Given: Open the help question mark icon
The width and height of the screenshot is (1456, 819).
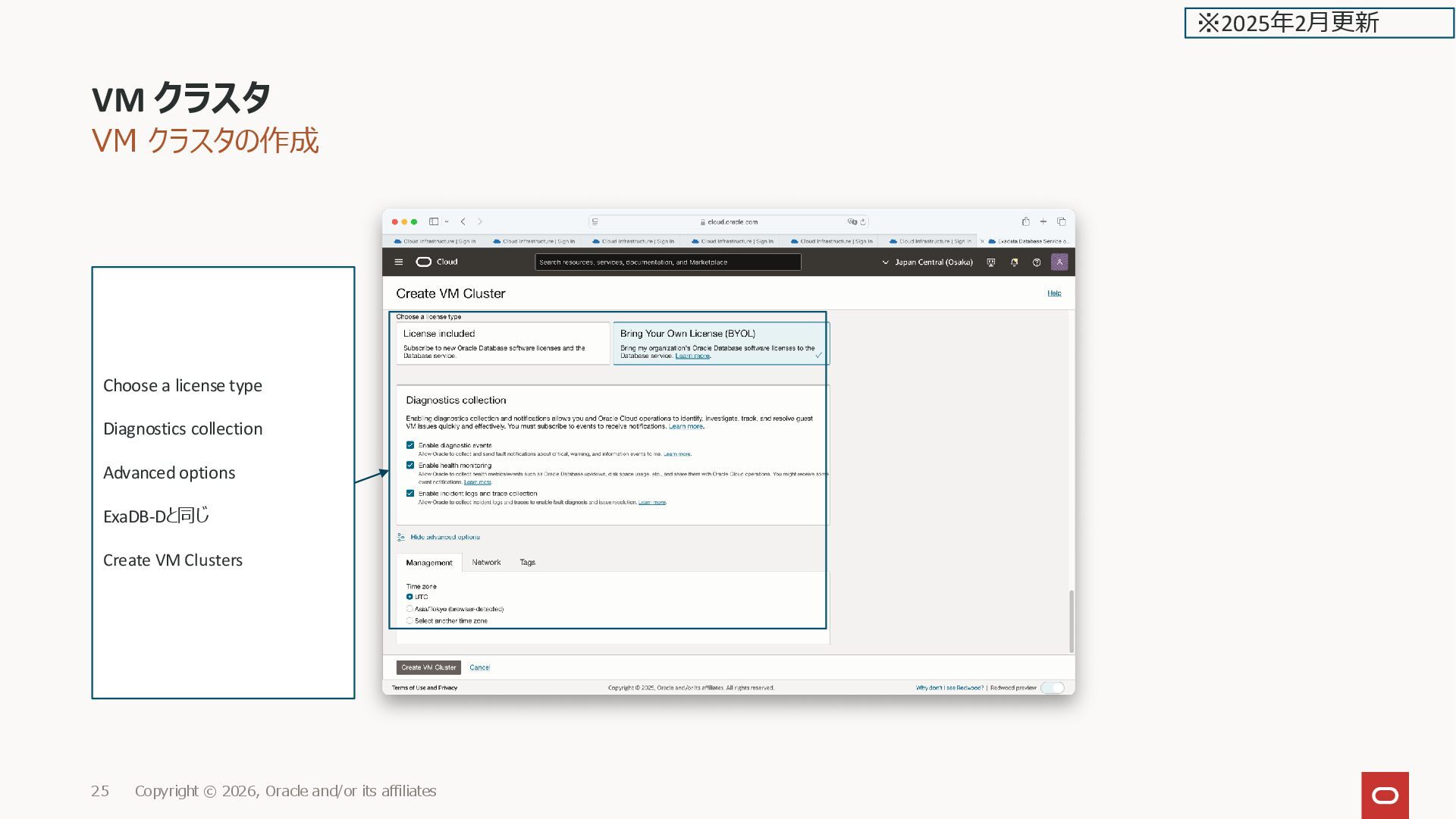Looking at the screenshot, I should 1037,262.
